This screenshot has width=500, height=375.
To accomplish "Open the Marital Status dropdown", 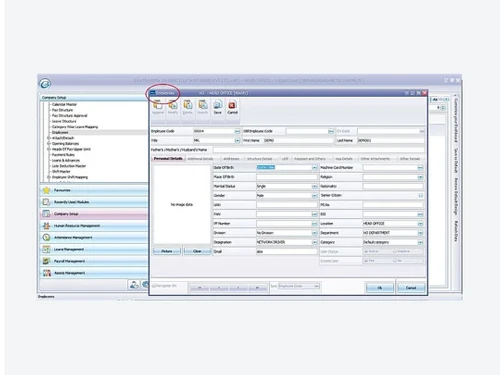I will [x=314, y=186].
